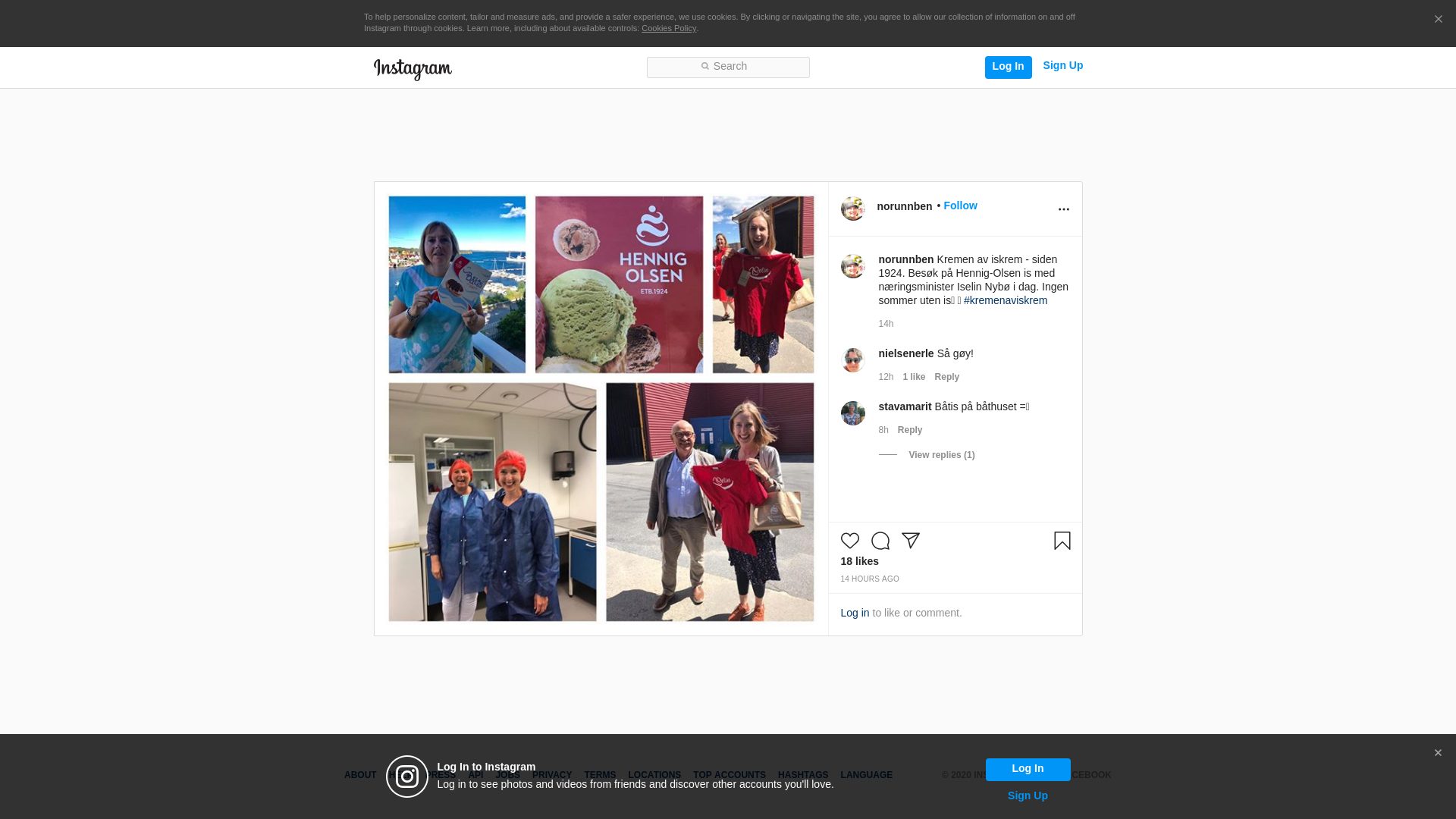Click the Log In button in header
Image resolution: width=1456 pixels, height=819 pixels.
1008,67
